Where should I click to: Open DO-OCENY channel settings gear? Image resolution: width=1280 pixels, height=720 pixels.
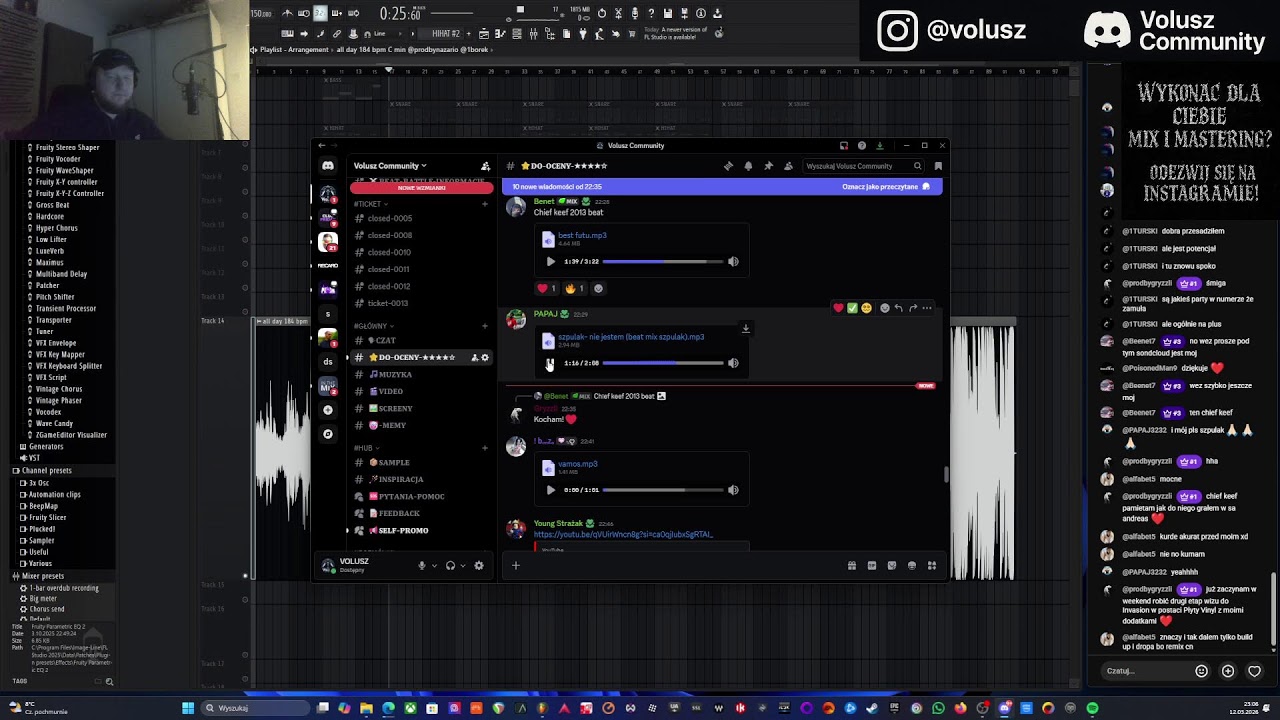point(485,358)
